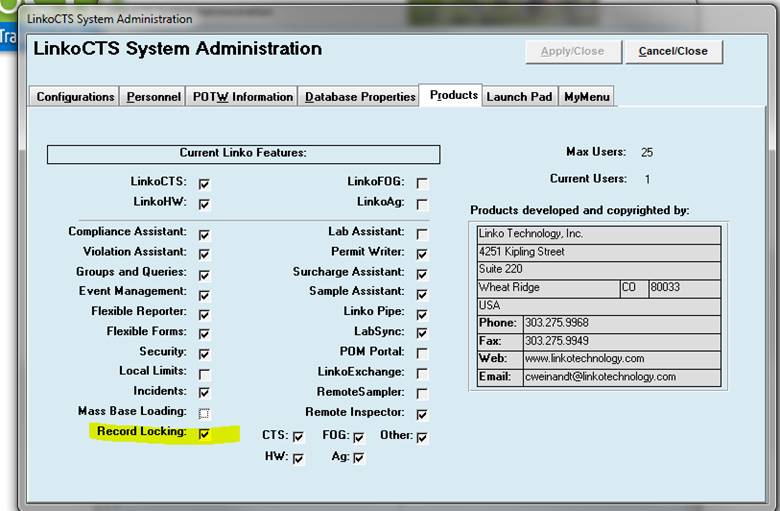The image size is (780, 511).
Task: Toggle the CTS record locking checkbox
Action: 298,436
